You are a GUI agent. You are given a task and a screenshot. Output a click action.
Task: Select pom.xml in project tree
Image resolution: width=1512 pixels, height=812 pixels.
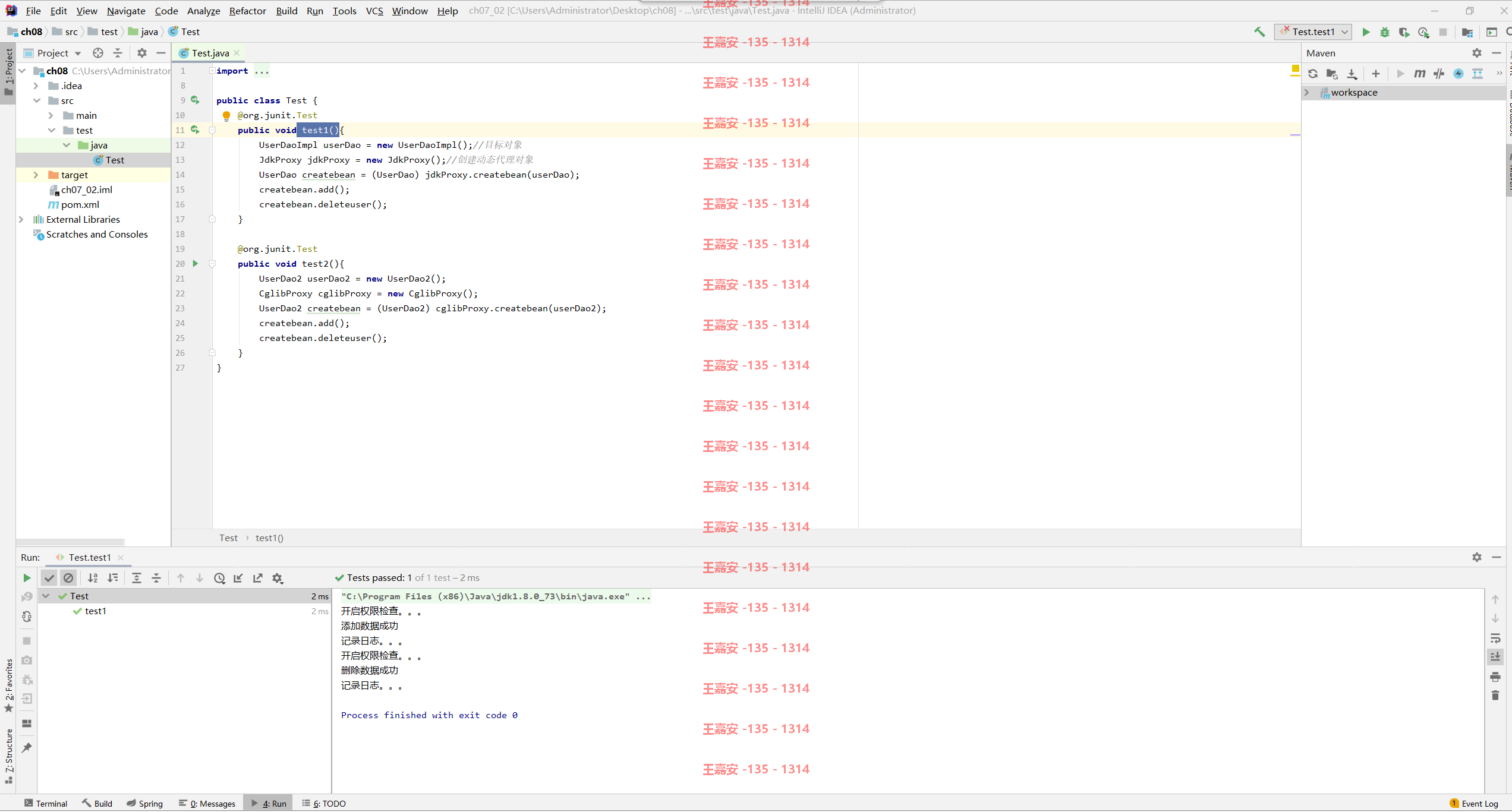click(x=80, y=204)
